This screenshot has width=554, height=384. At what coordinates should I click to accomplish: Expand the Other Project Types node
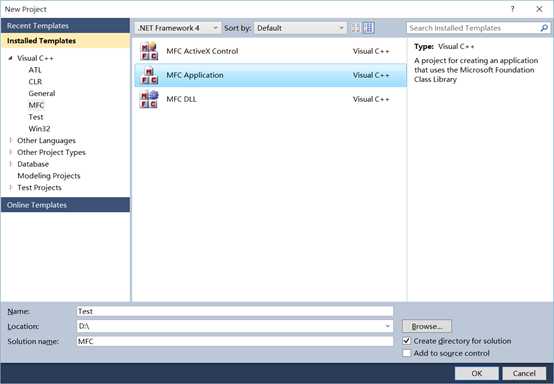point(11,152)
